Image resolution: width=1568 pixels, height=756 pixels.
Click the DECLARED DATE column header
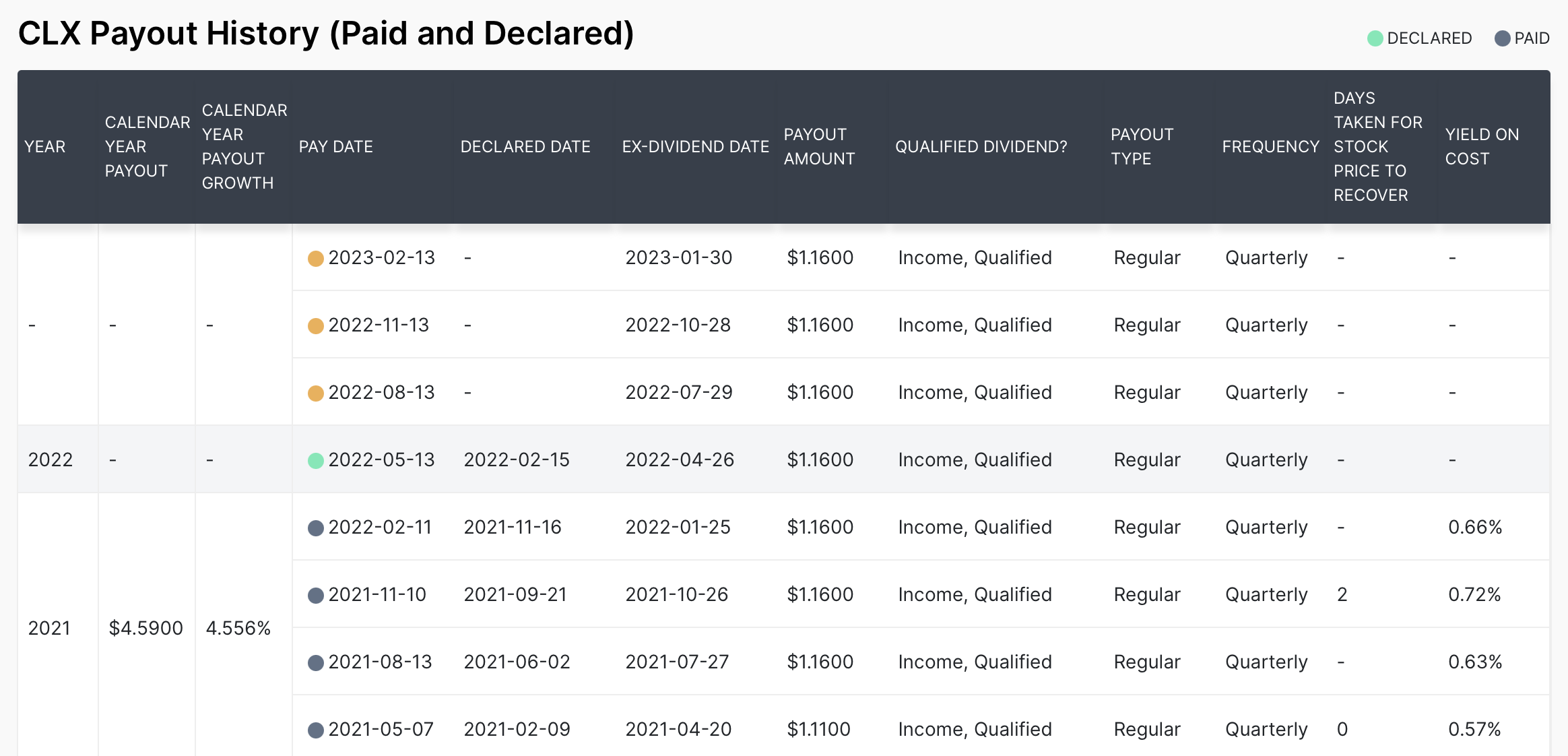[525, 146]
